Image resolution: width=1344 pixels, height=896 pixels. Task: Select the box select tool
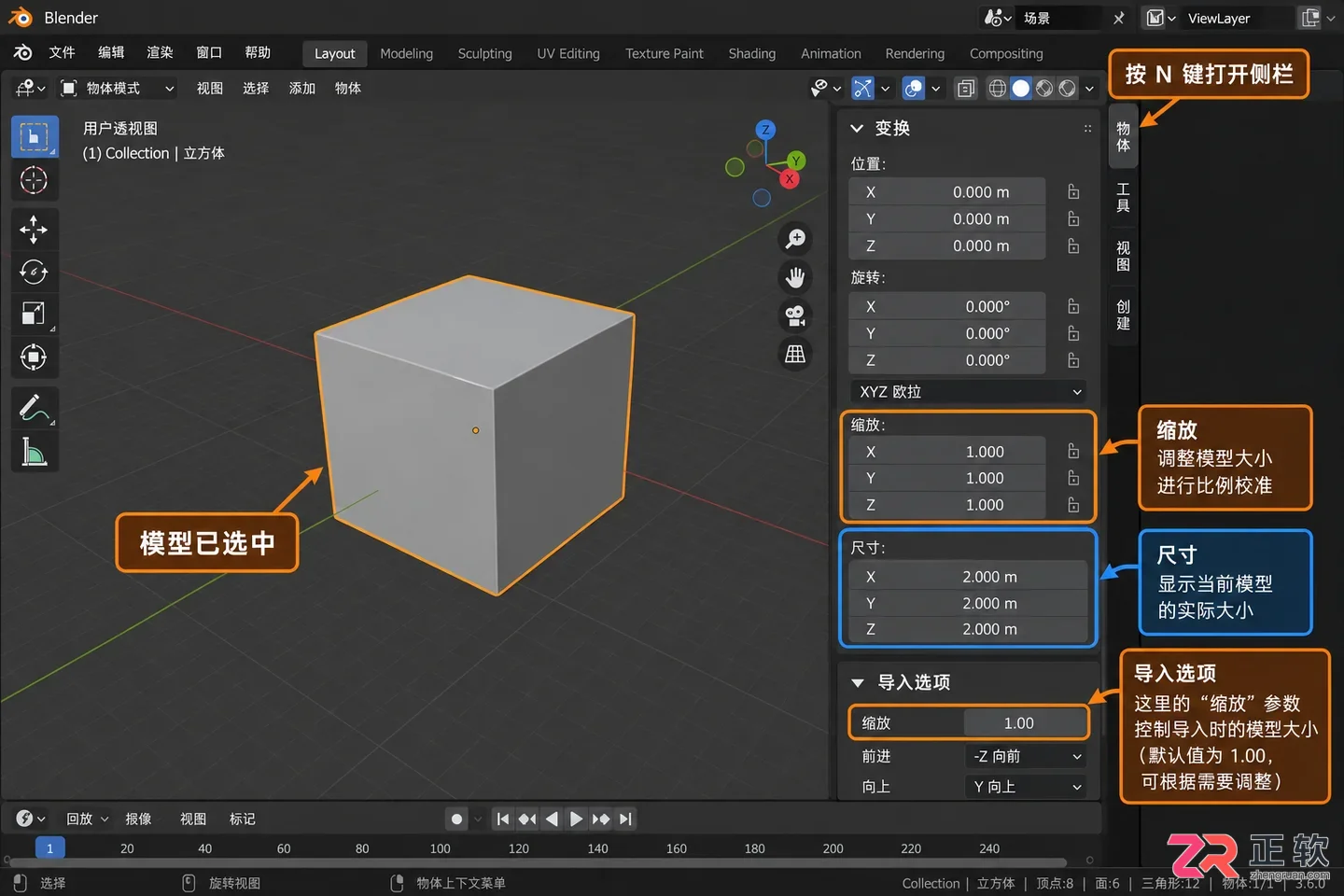click(35, 137)
